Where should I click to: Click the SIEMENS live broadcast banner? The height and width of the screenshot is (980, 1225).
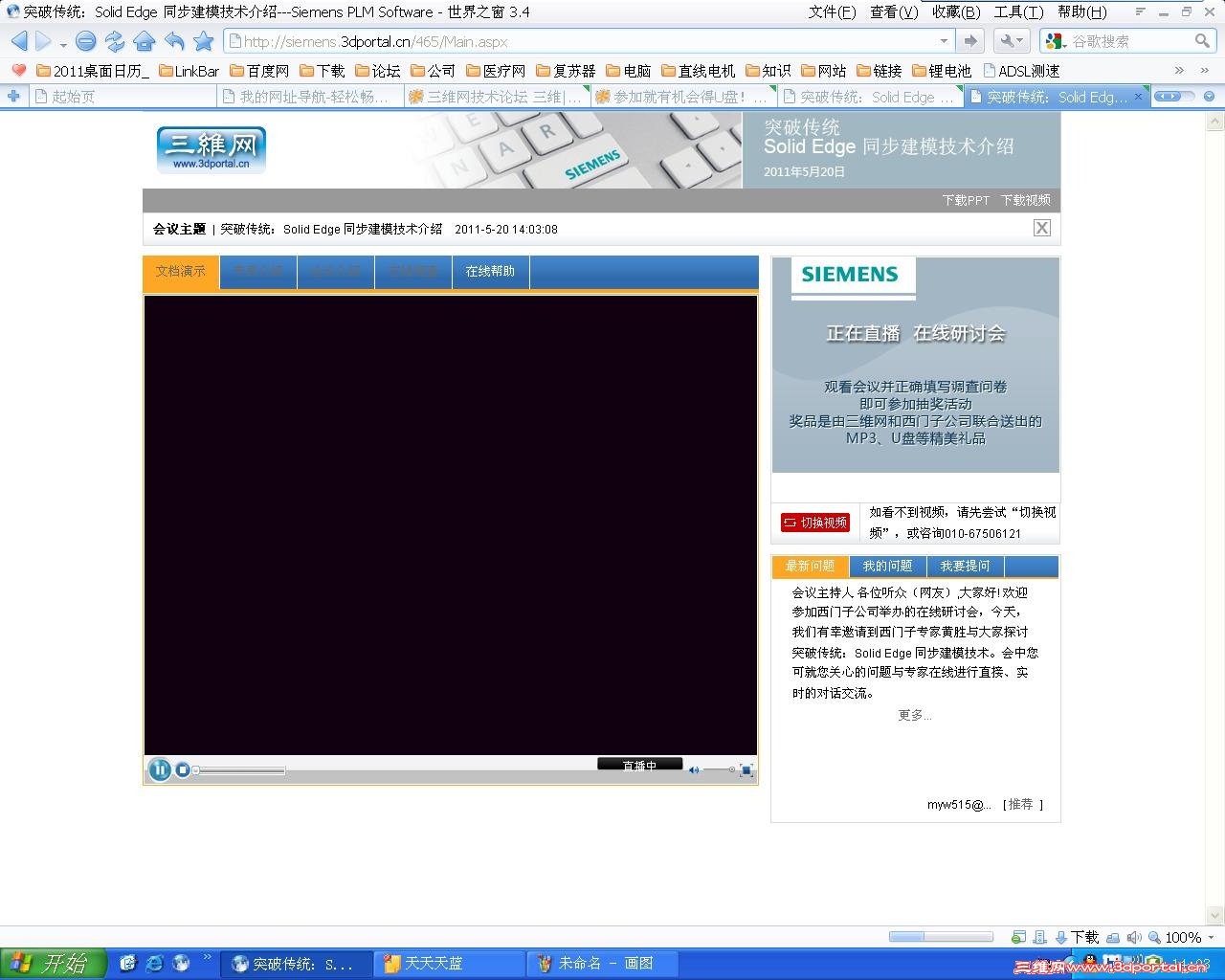(x=916, y=365)
